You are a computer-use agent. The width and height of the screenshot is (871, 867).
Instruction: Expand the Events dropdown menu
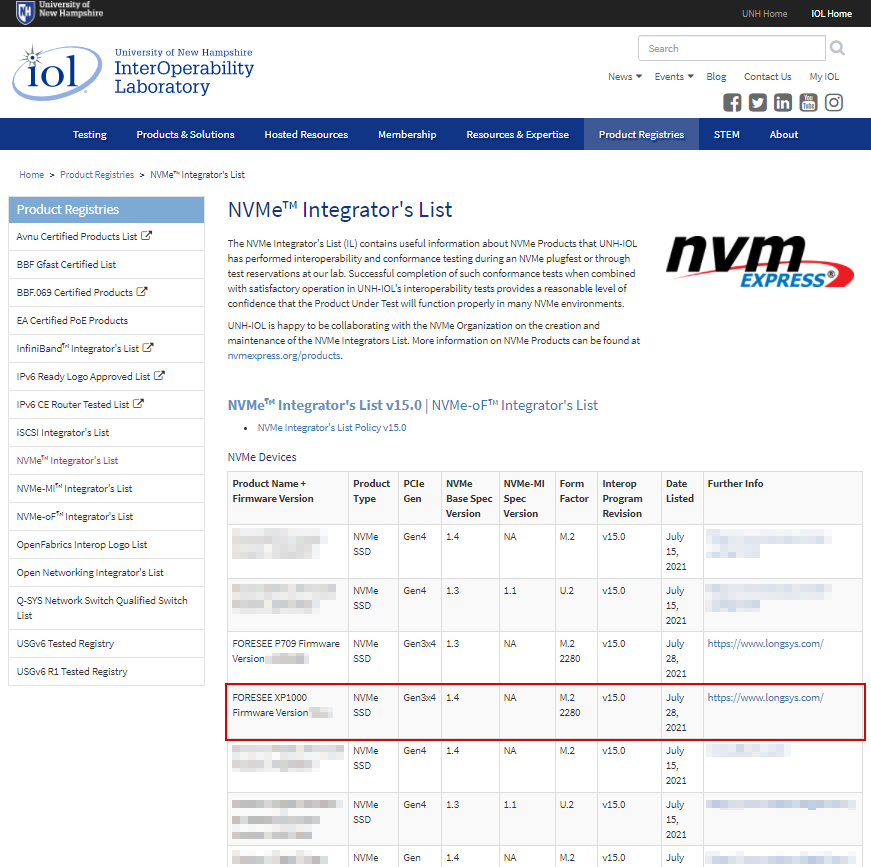click(x=674, y=77)
